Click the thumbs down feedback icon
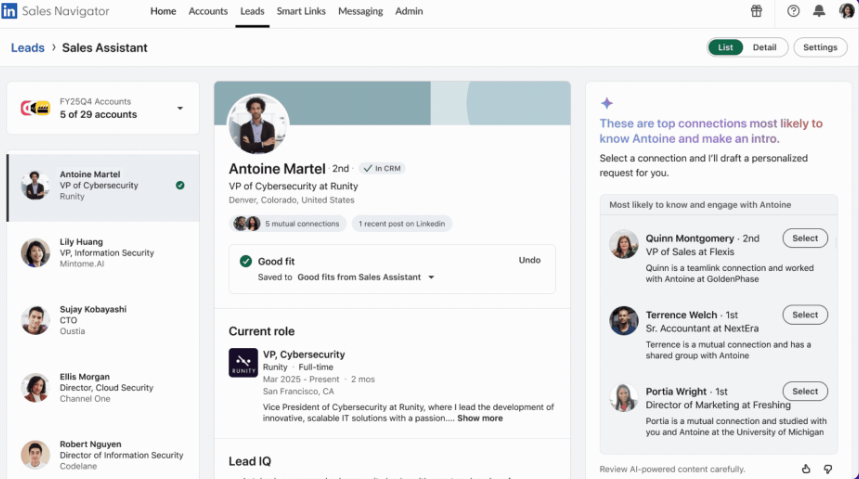Viewport: 859px width, 479px height. 828,469
